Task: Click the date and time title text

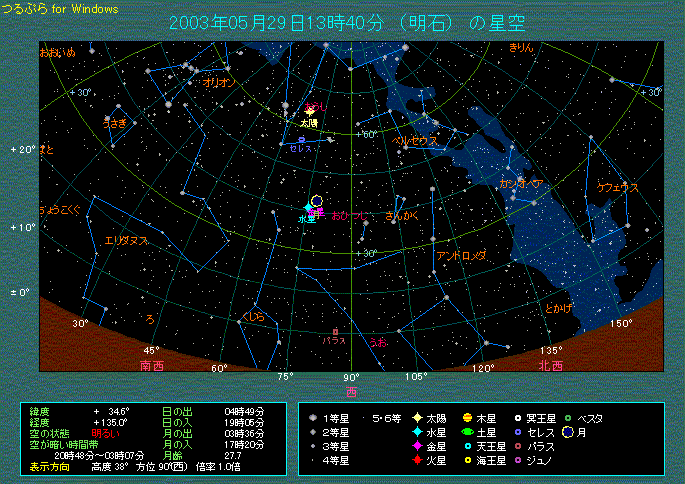Action: pyautogui.click(x=347, y=23)
